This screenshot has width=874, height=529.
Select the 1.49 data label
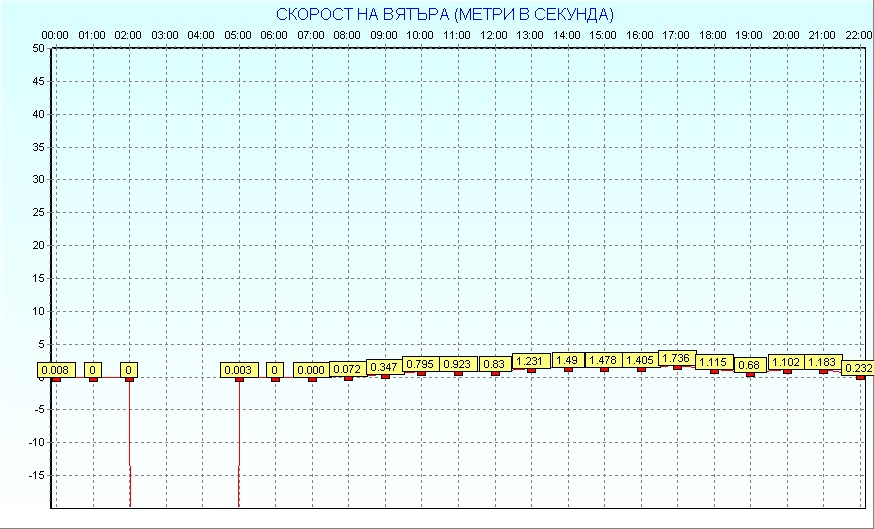(567, 360)
